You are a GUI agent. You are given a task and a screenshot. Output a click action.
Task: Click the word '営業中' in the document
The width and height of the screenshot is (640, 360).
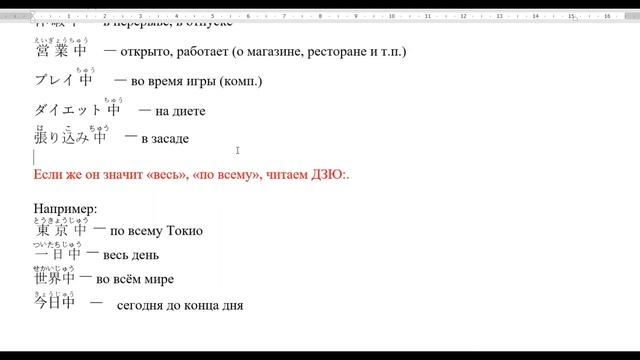[x=62, y=51]
